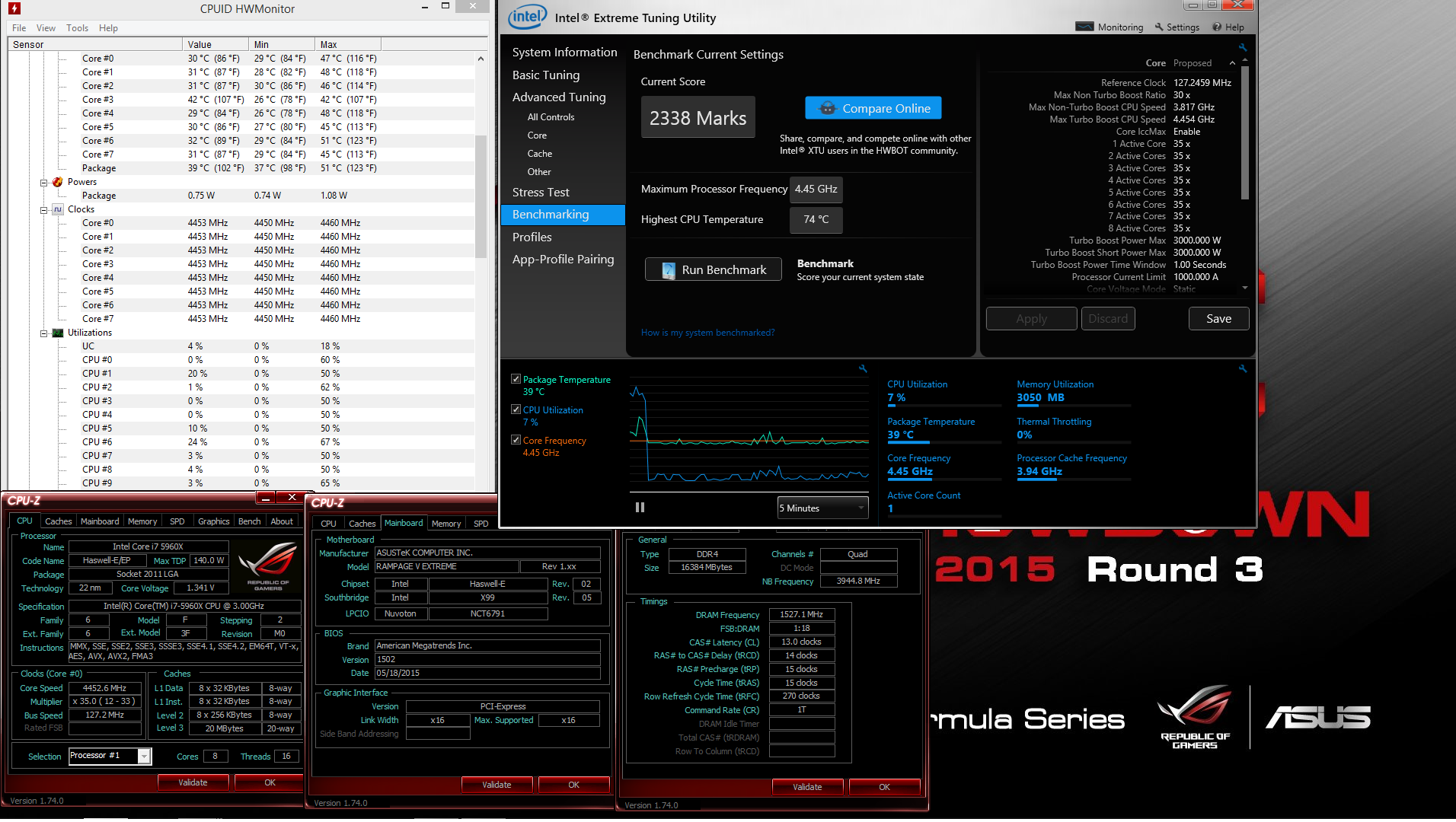This screenshot has height=822, width=1456.
Task: Switch to Caches tab in left CPU-Z window
Action: (58, 521)
